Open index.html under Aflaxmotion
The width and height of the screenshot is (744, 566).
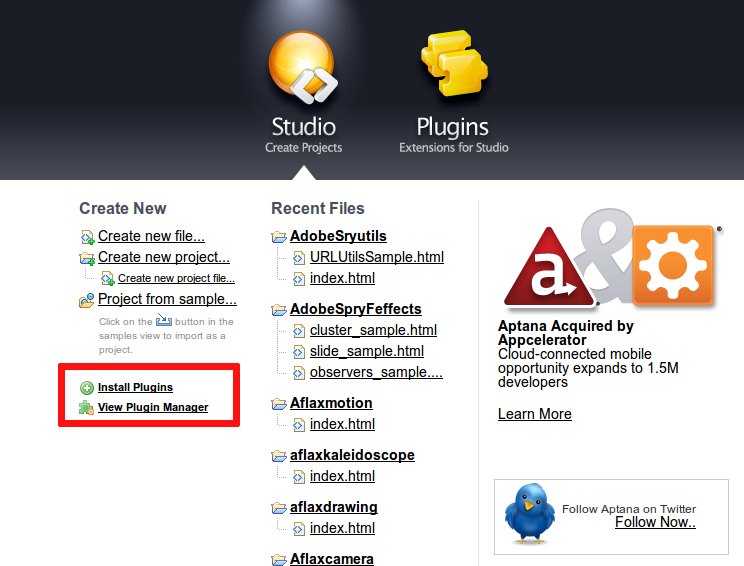[x=342, y=424]
